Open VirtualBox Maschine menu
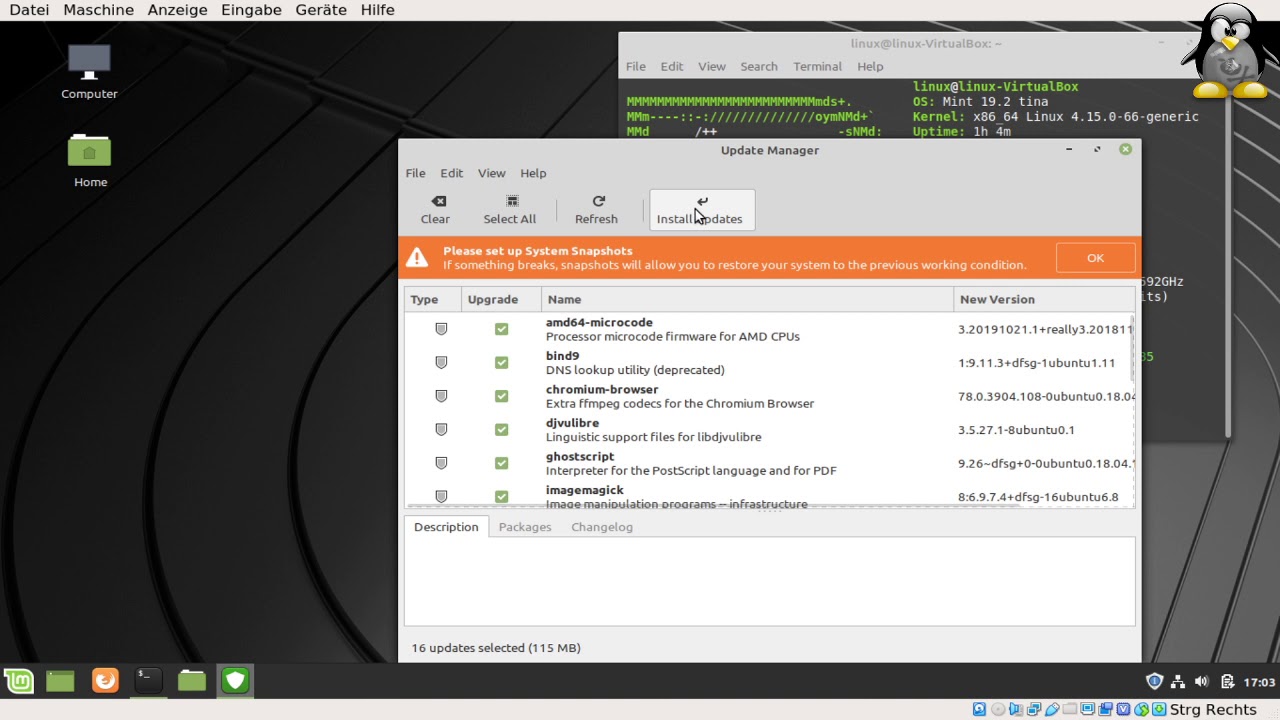Screen dimensions: 1280x720 (x=98, y=10)
